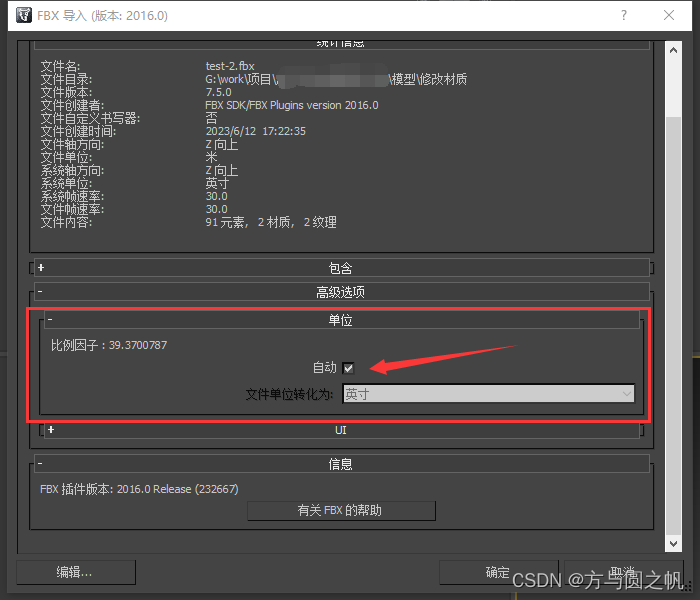Collapse 高级选项 using its minus icon

[41, 292]
